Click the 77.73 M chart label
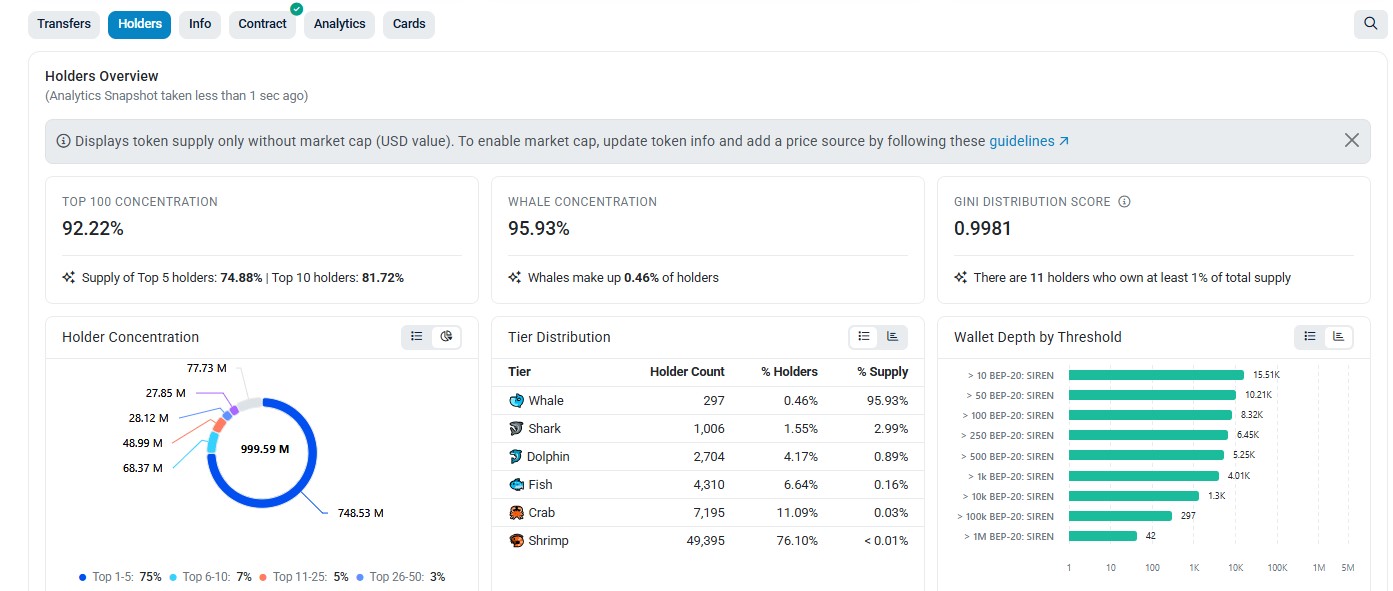 point(206,369)
